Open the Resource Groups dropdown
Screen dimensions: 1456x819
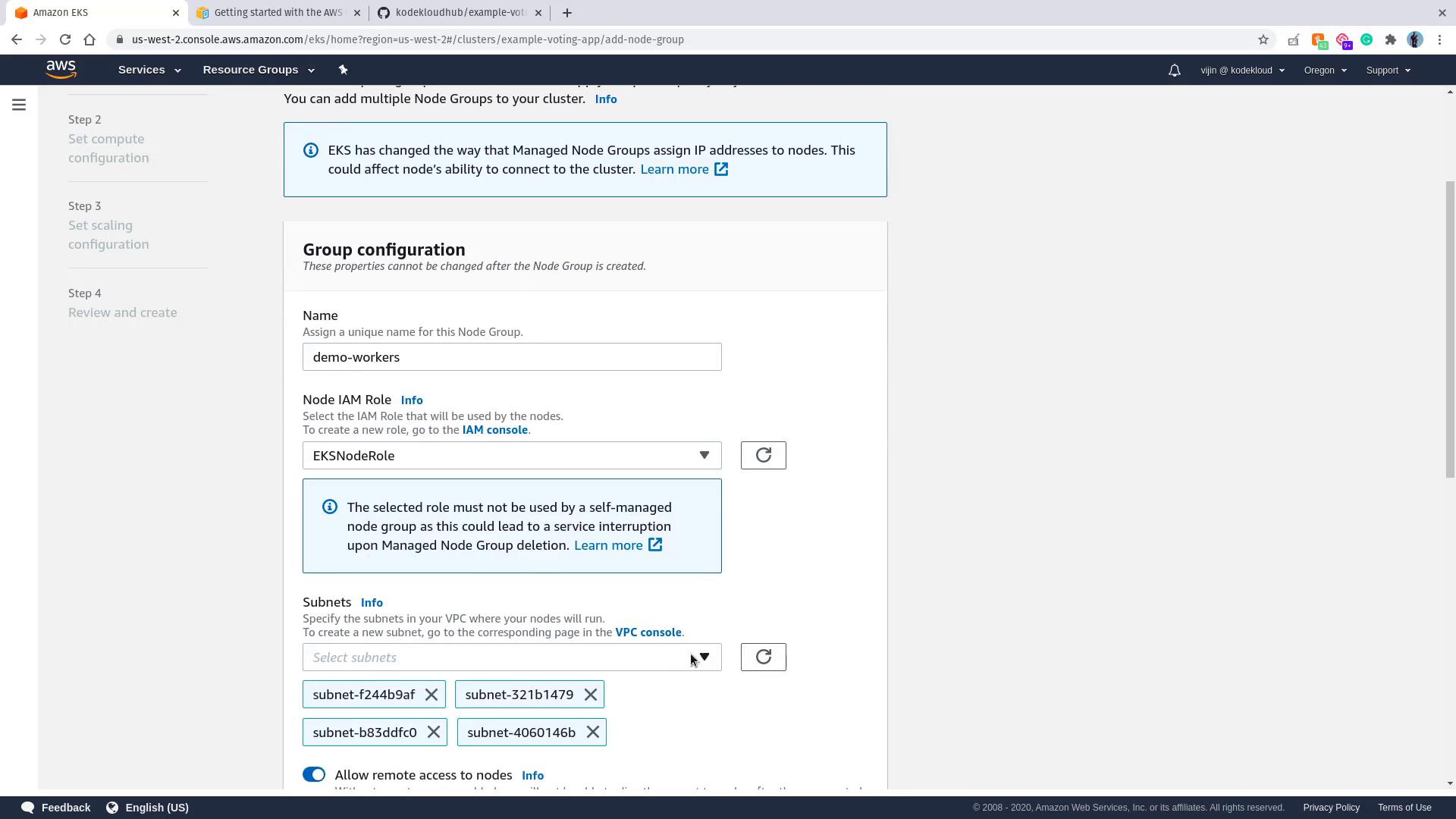[259, 70]
